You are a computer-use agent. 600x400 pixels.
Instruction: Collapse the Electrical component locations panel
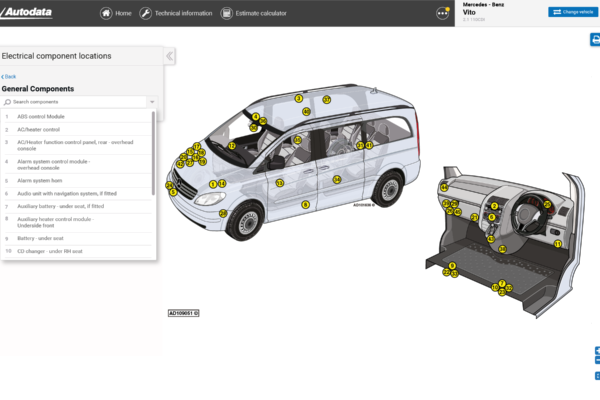[170, 56]
